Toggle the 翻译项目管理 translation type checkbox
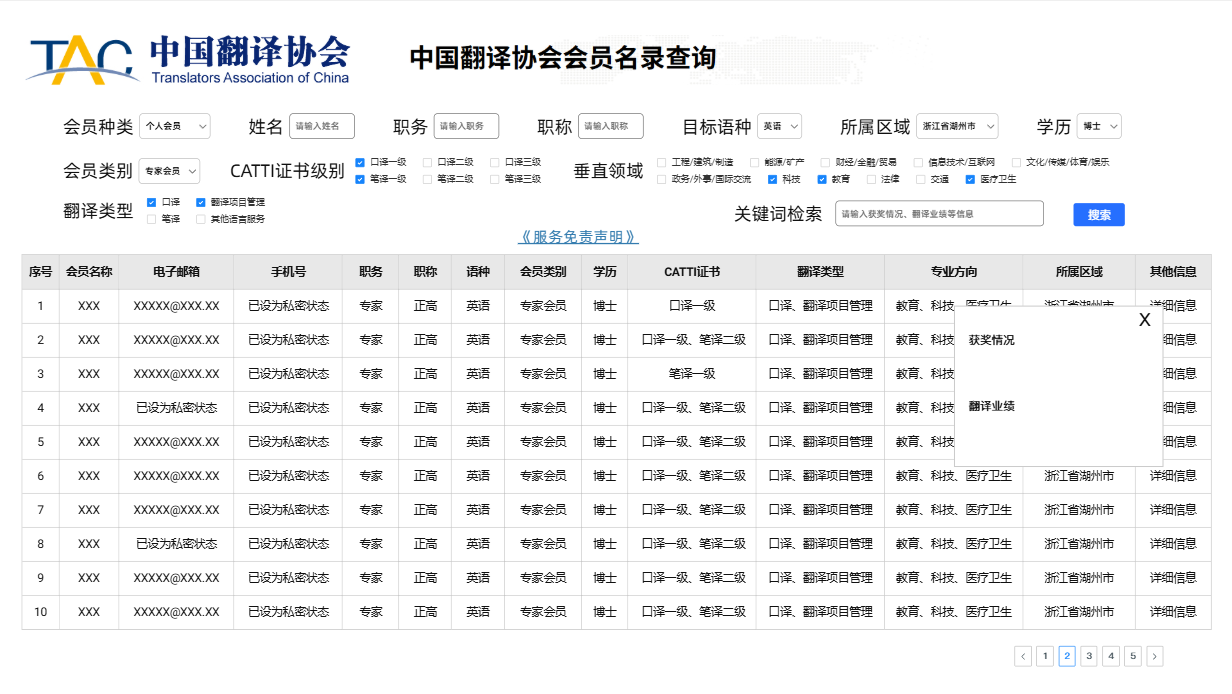Screen dimensions: 1232x694 [201, 202]
